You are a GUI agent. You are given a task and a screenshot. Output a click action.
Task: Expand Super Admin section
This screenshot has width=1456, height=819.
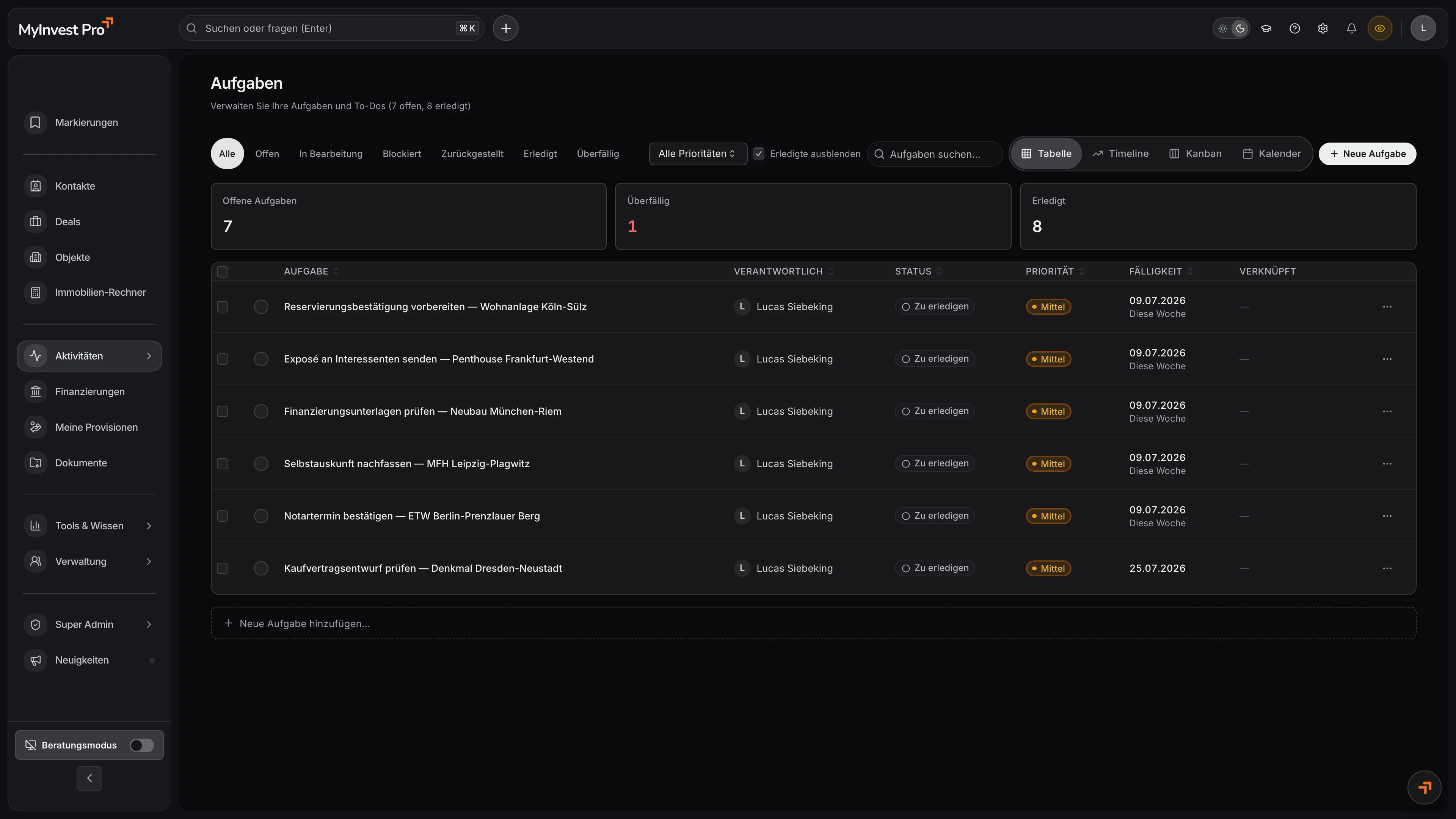pyautogui.click(x=89, y=624)
